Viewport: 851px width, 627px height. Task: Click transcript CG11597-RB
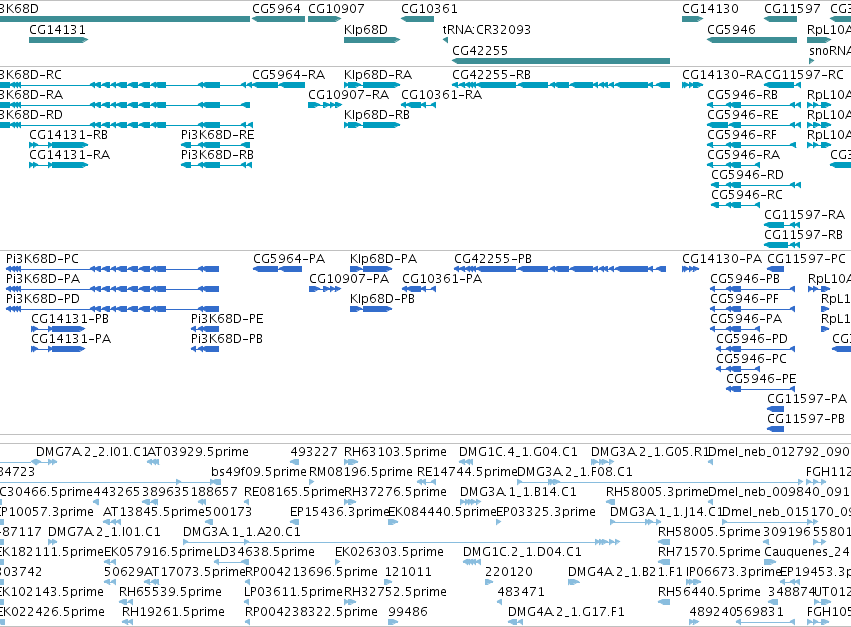point(782,245)
